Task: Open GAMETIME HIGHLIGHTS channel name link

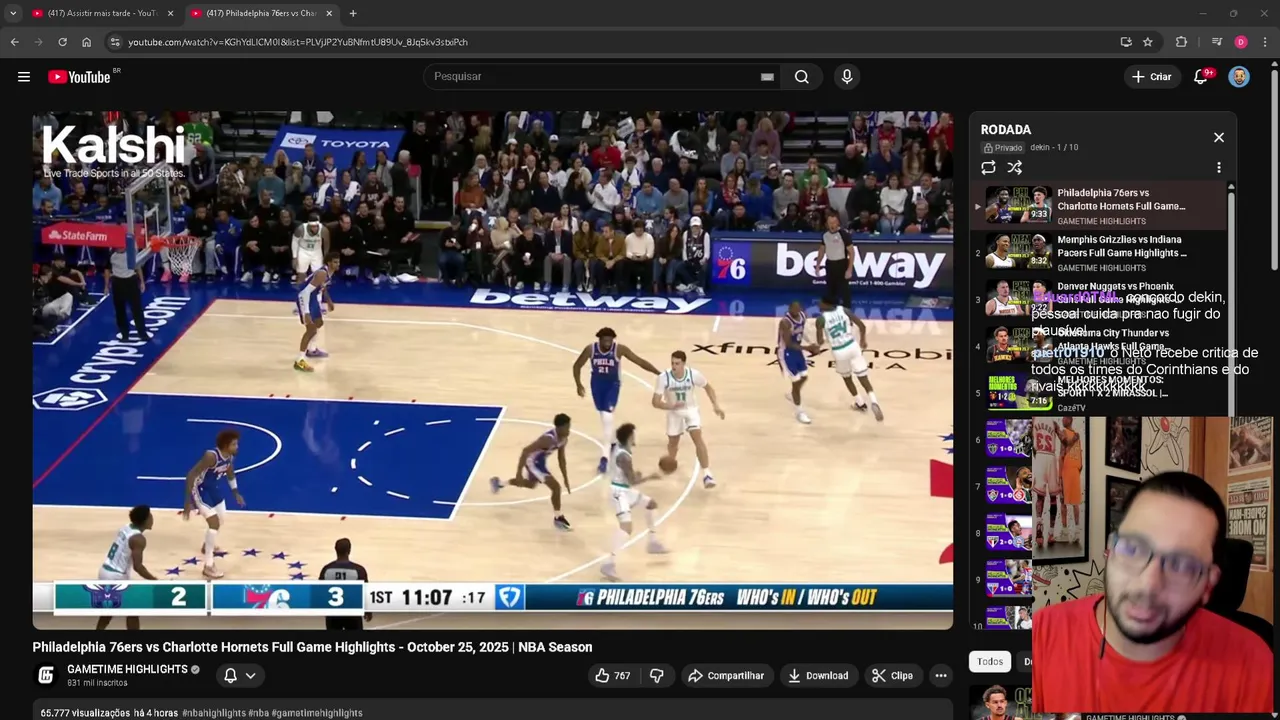Action: 127,669
